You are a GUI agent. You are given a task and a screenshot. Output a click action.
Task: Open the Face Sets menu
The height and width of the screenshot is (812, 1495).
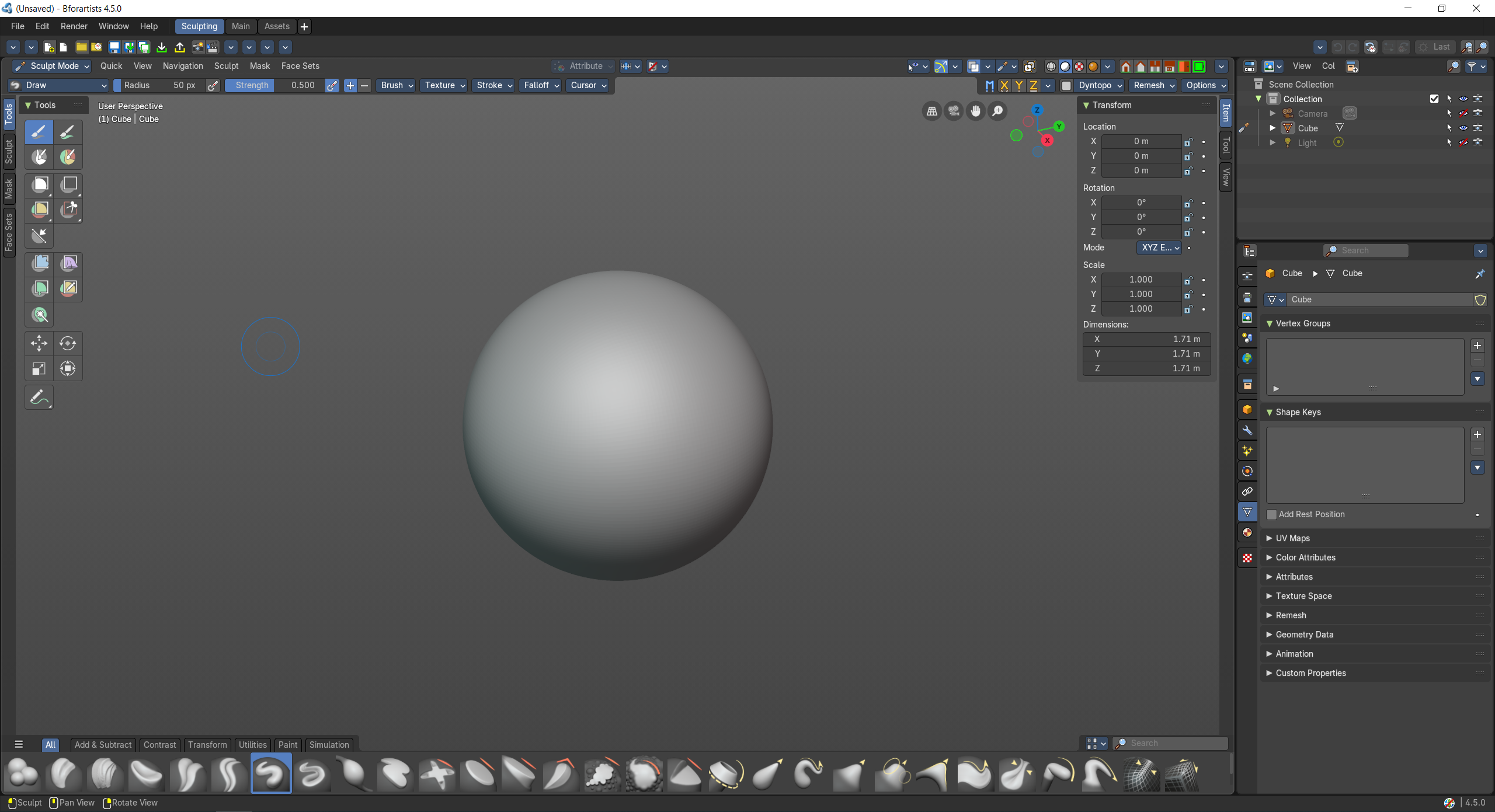click(x=300, y=66)
